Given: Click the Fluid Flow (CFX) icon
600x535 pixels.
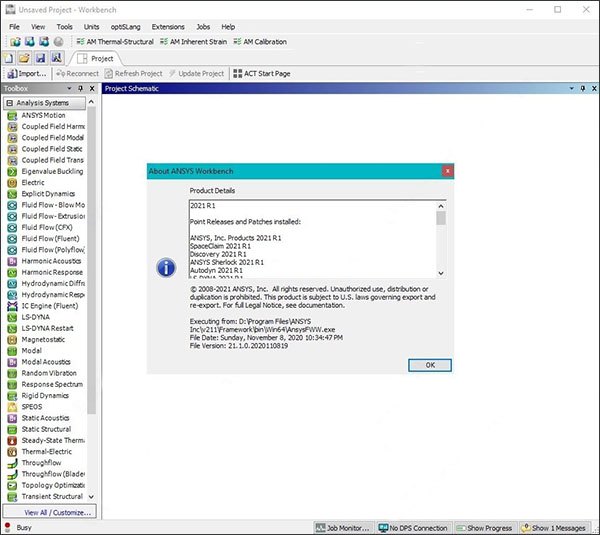Looking at the screenshot, I should [x=12, y=227].
